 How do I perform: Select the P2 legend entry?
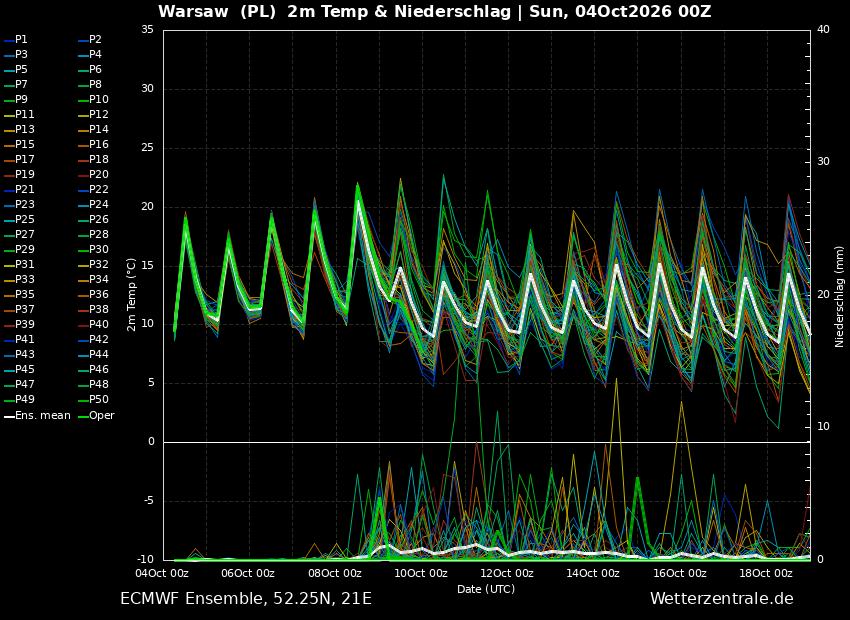(89, 40)
